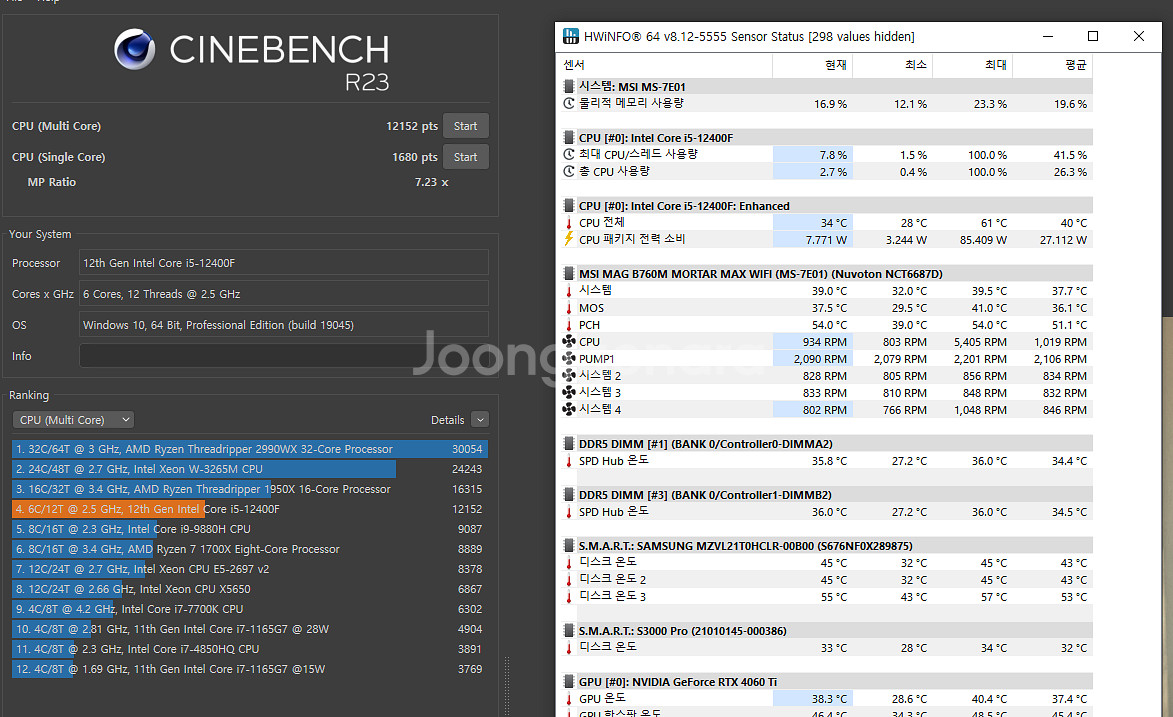Select the Core i9-9880H ranking row

tap(250, 529)
